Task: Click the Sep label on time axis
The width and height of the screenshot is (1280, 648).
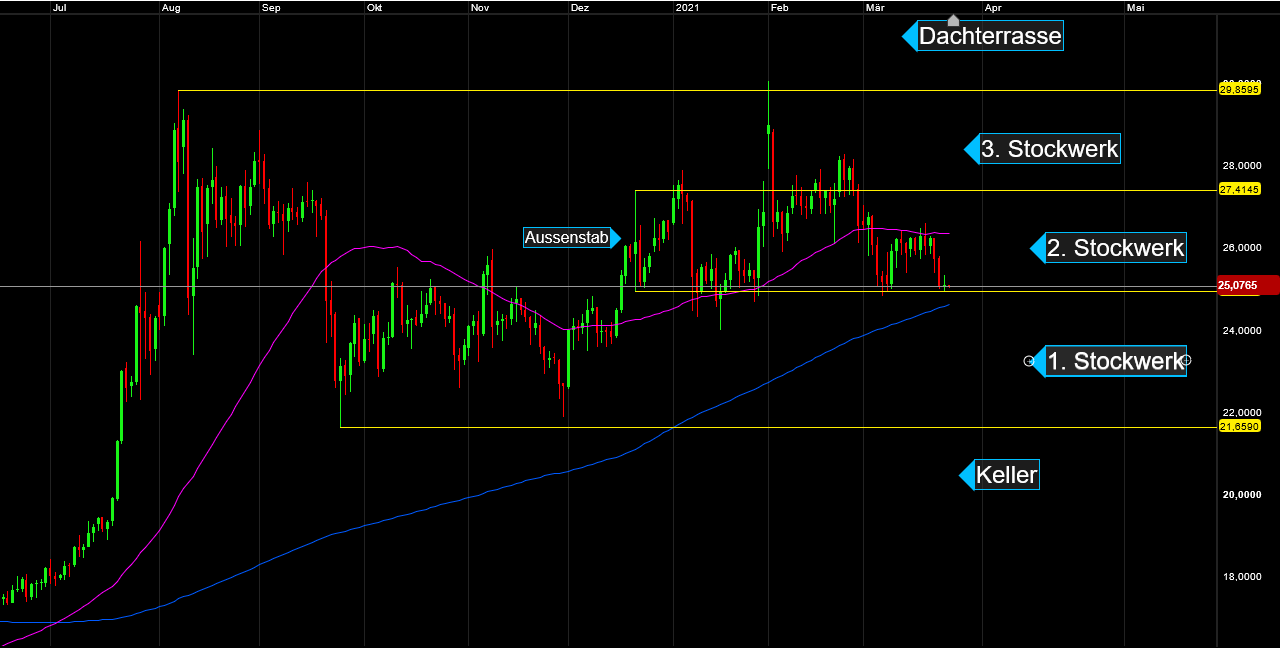Action: tap(271, 7)
